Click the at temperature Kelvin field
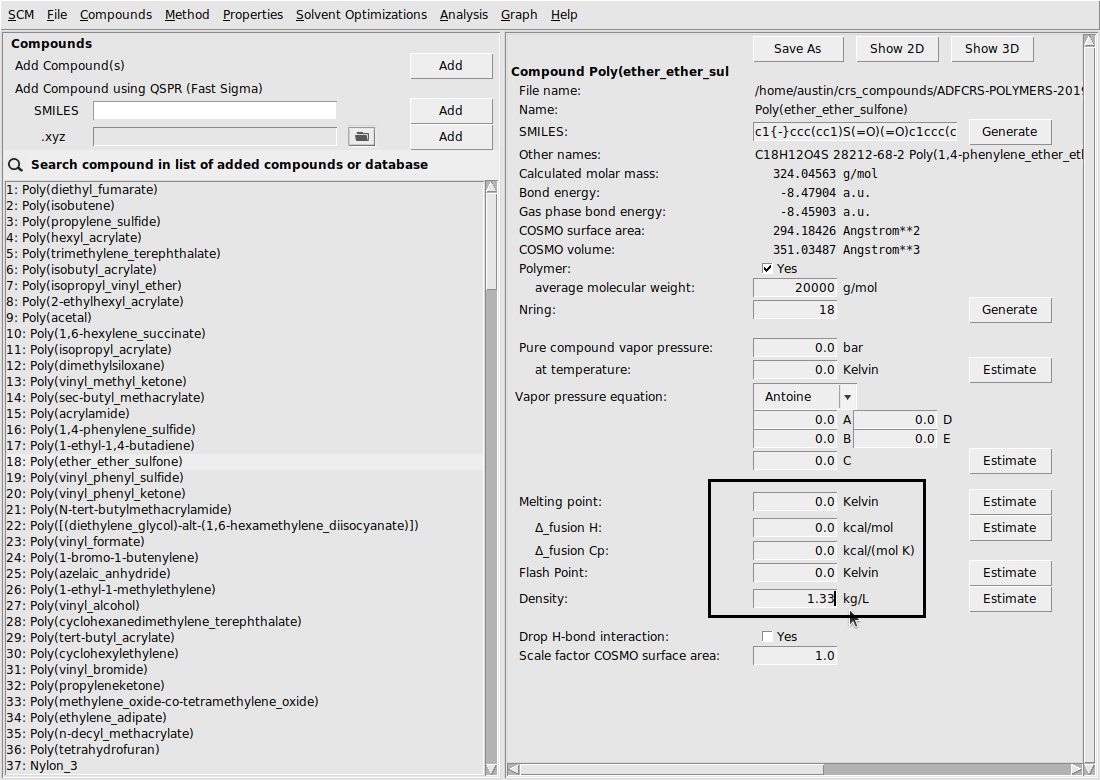The height and width of the screenshot is (780, 1100). click(x=795, y=370)
